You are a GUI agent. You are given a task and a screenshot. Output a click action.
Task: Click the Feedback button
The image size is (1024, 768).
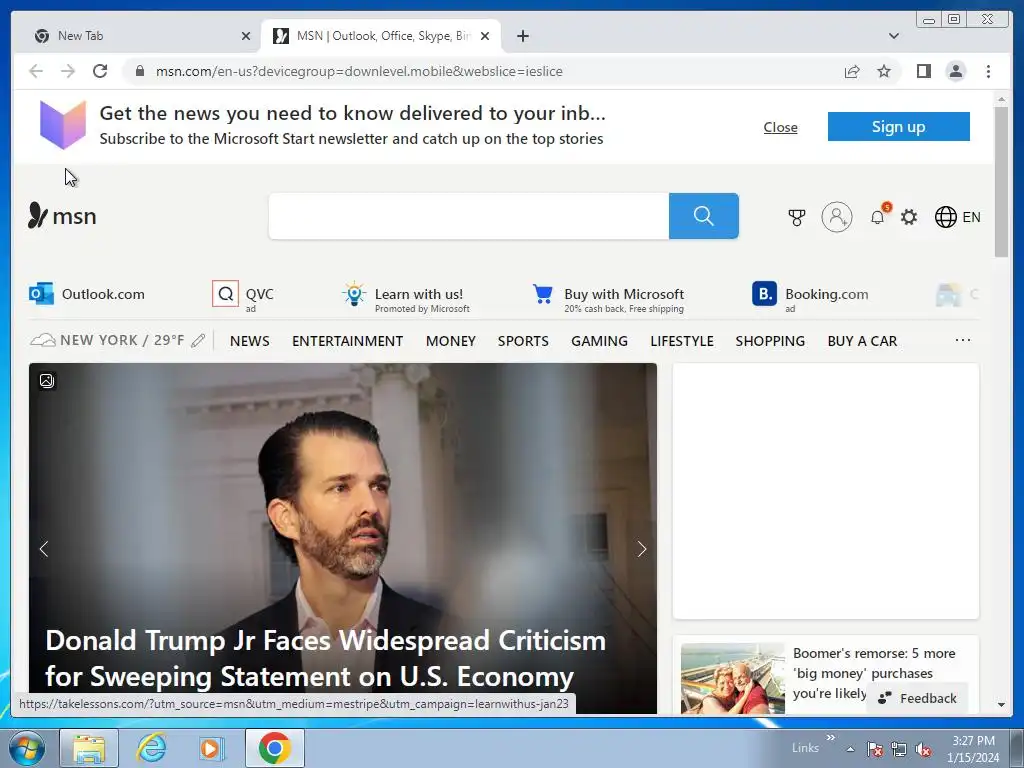[x=918, y=698]
